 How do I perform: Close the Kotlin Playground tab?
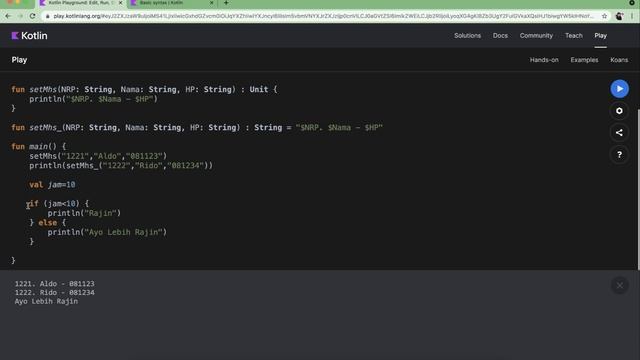pyautogui.click(x=120, y=3)
